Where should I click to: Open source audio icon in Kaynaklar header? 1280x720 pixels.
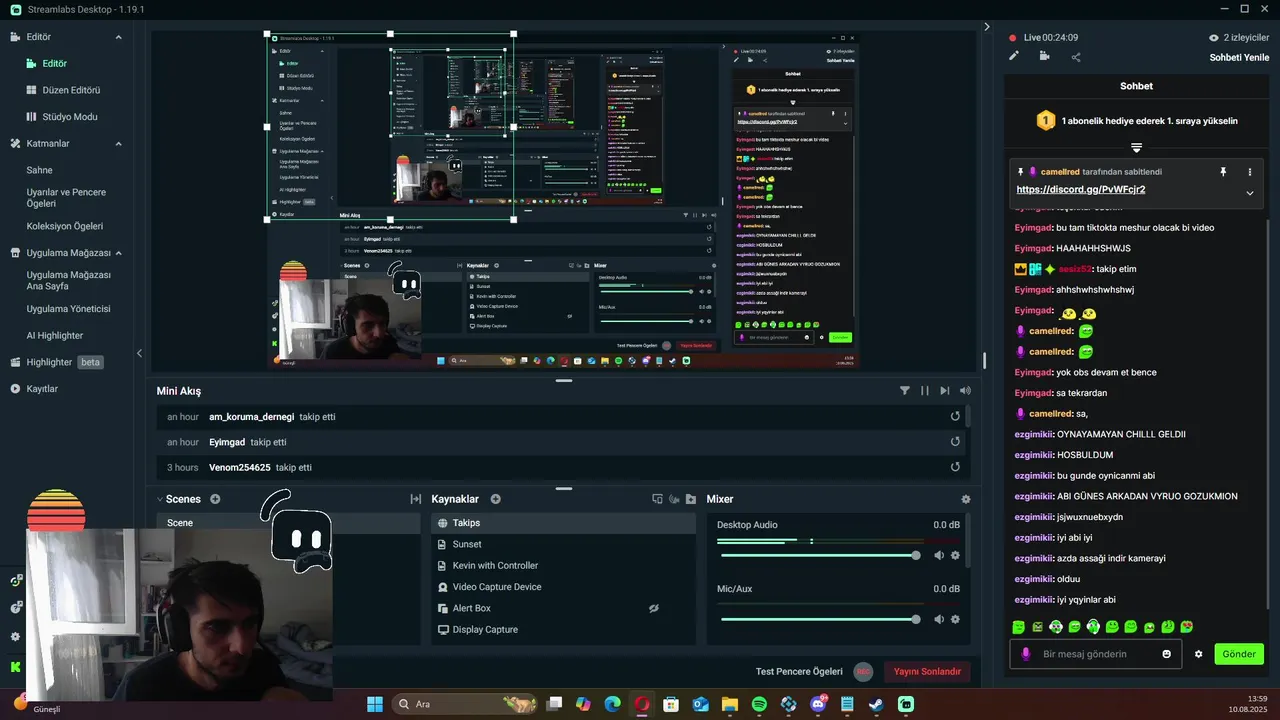[674, 499]
